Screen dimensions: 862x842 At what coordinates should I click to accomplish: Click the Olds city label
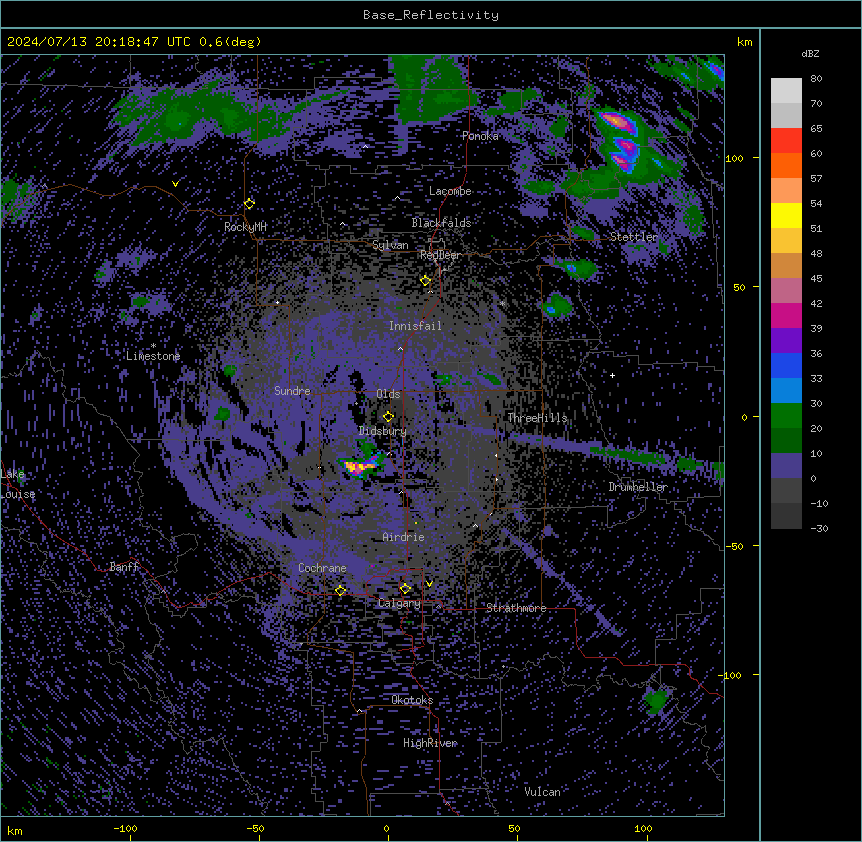pyautogui.click(x=388, y=394)
